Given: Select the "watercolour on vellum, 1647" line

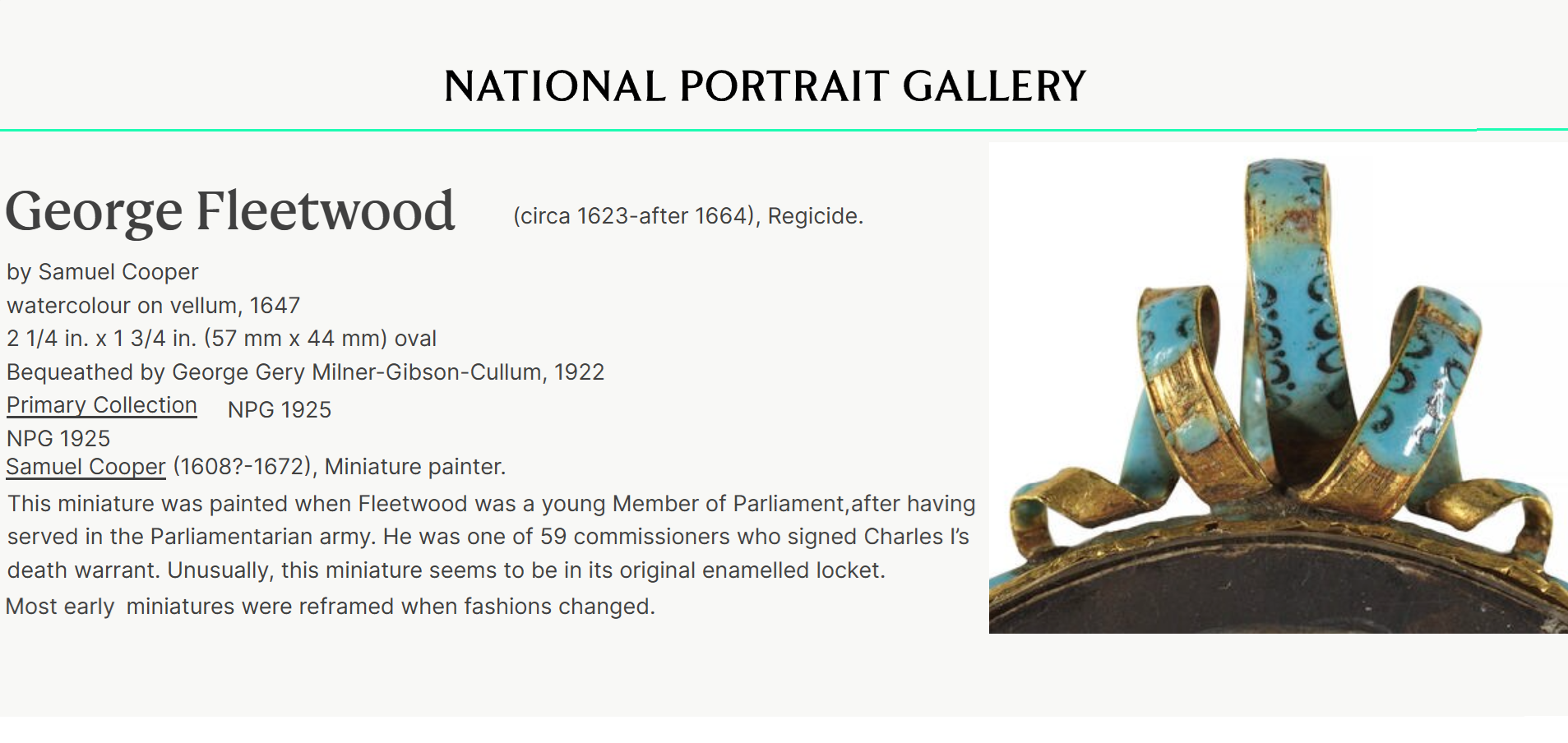Looking at the screenshot, I should [153, 306].
